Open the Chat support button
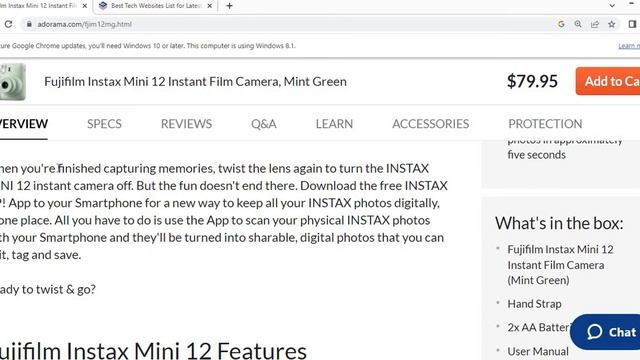 pyautogui.click(x=606, y=332)
